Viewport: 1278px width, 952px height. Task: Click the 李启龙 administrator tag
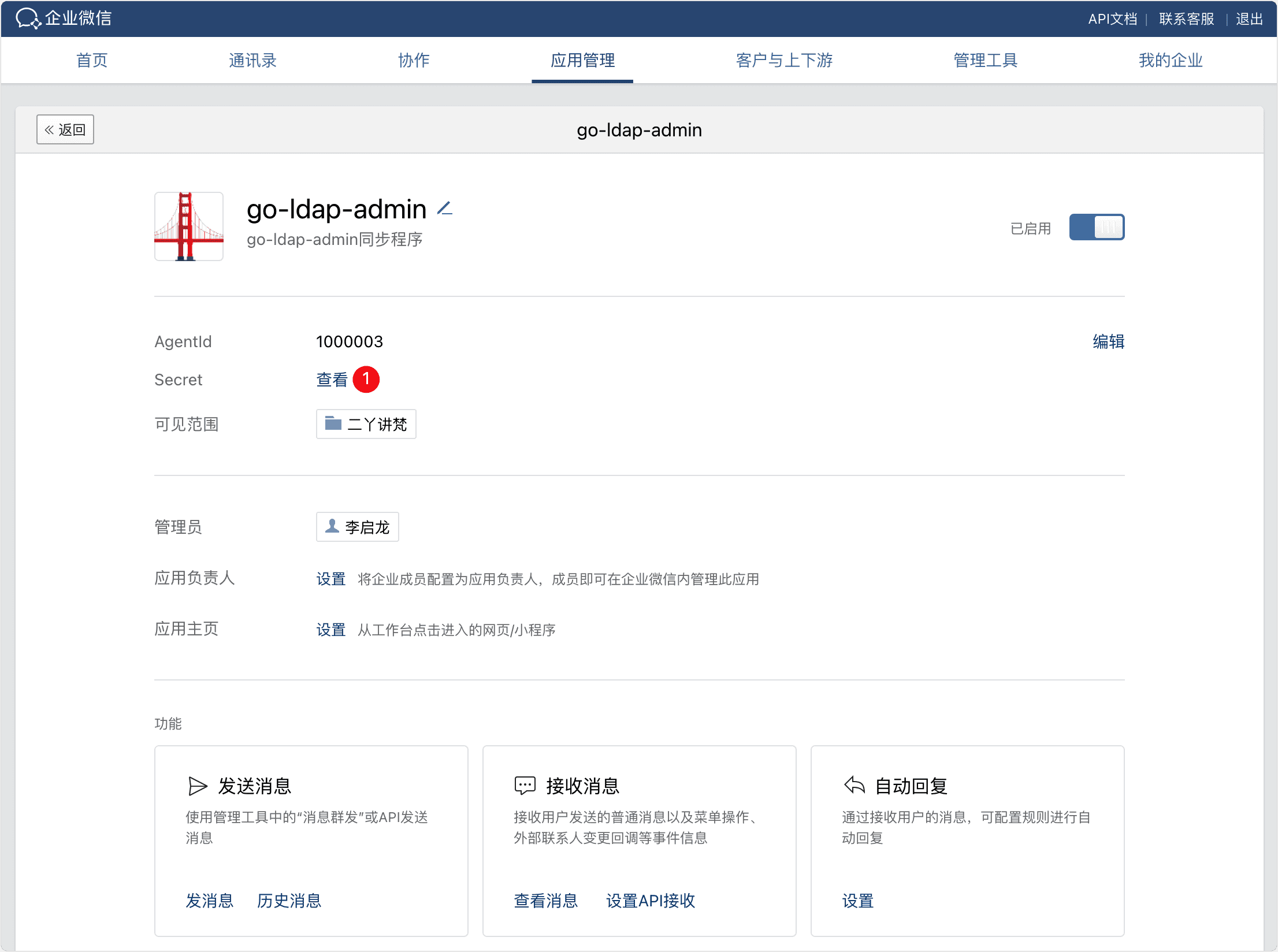click(x=358, y=527)
